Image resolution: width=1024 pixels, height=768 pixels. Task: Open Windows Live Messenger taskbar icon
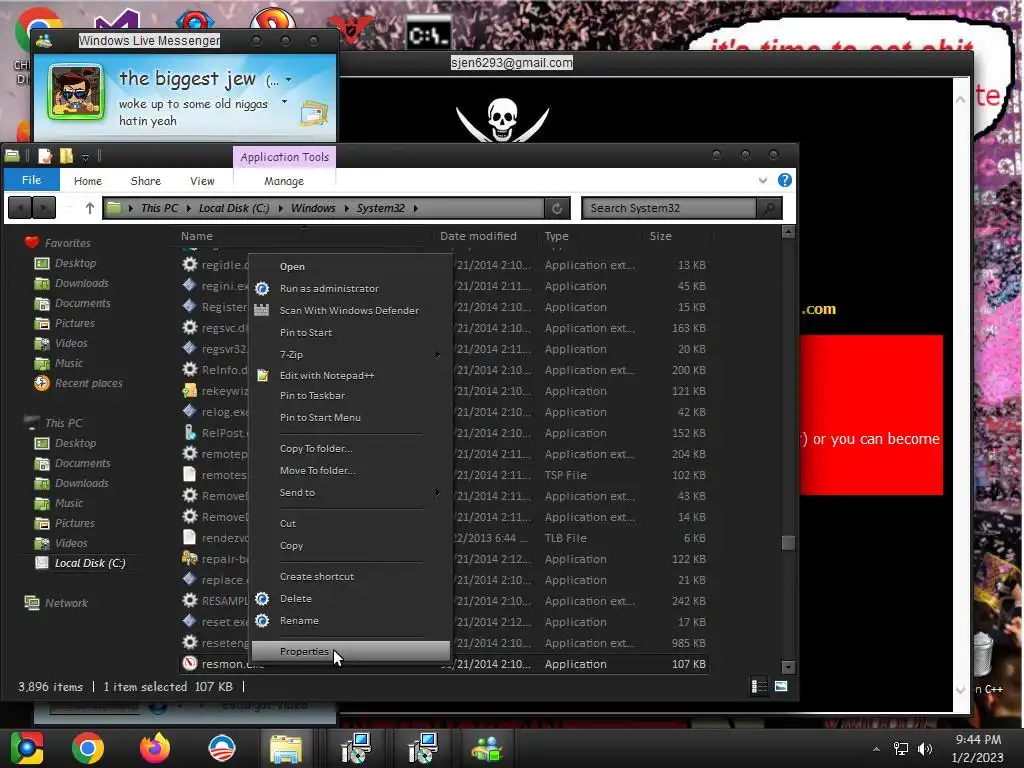coord(487,748)
